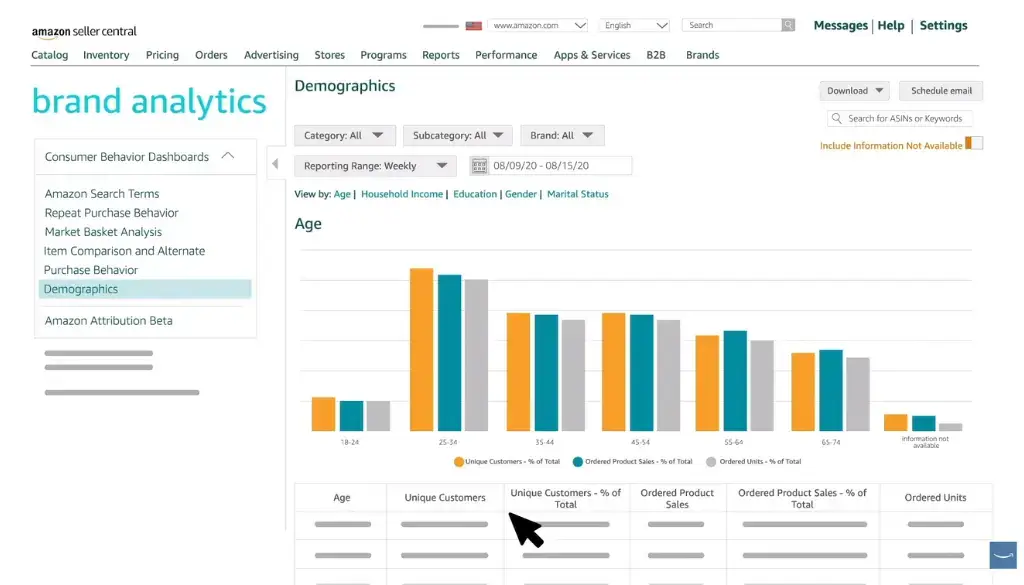The height and width of the screenshot is (585, 1024).
Task: Open Messages link in header
Action: coord(840,25)
